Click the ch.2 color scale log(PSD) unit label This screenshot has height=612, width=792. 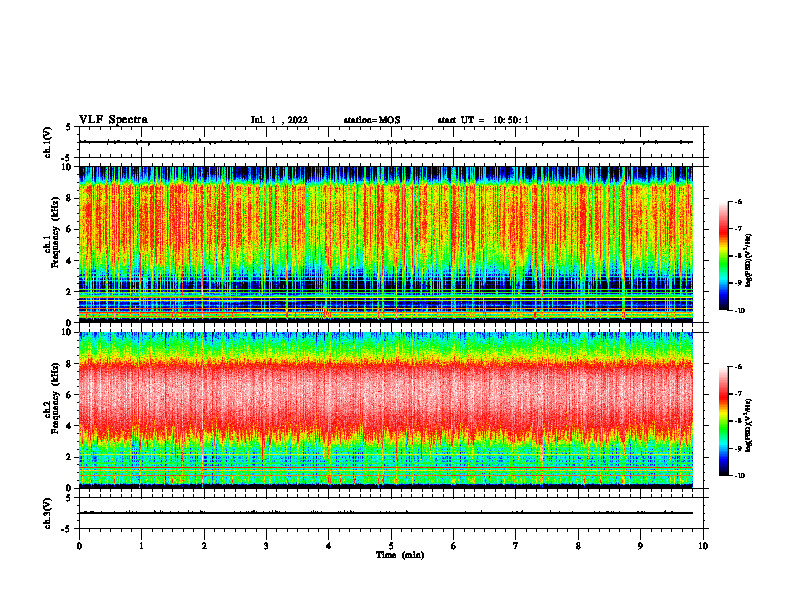pyautogui.click(x=749, y=425)
